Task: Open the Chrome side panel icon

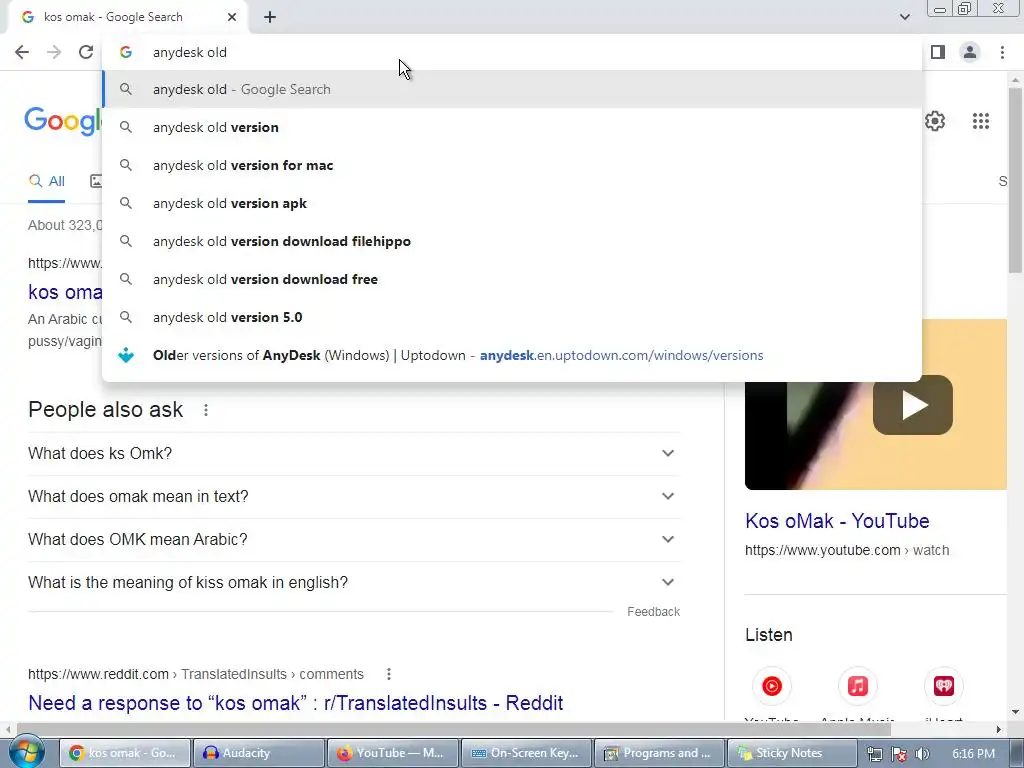Action: (x=938, y=52)
